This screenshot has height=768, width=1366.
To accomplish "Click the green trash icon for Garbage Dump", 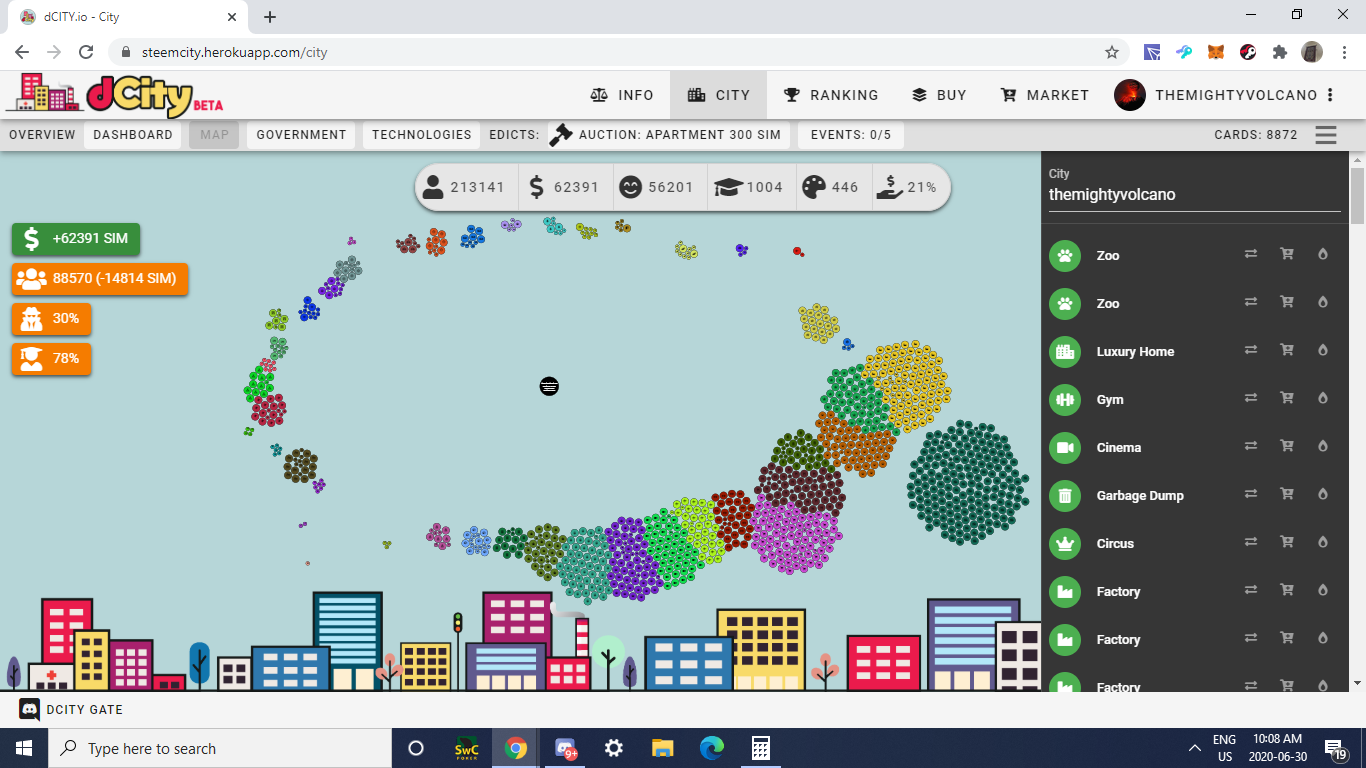I will pyautogui.click(x=1065, y=495).
